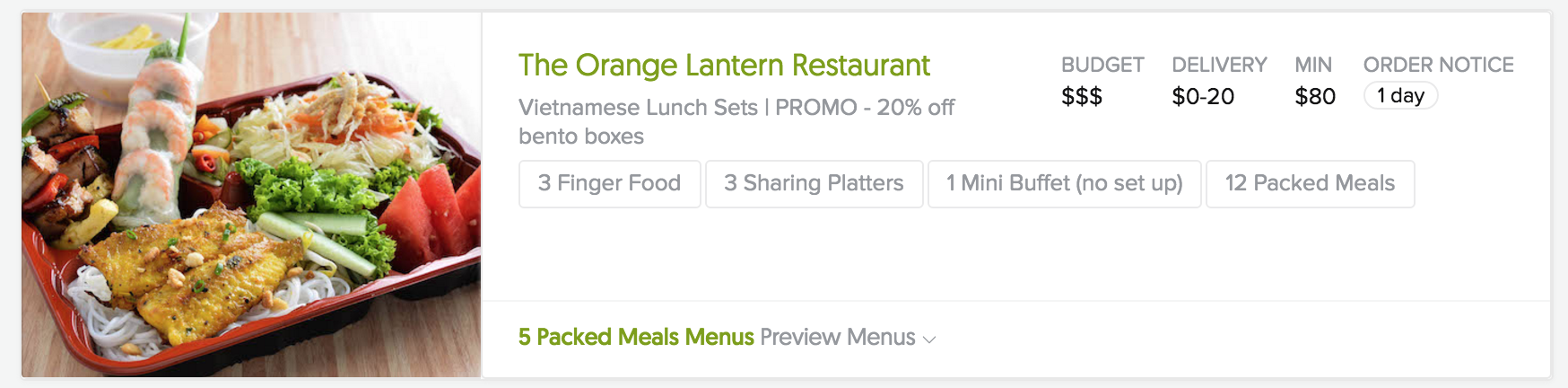Click the chevron arrow beside Preview Menus

929,339
